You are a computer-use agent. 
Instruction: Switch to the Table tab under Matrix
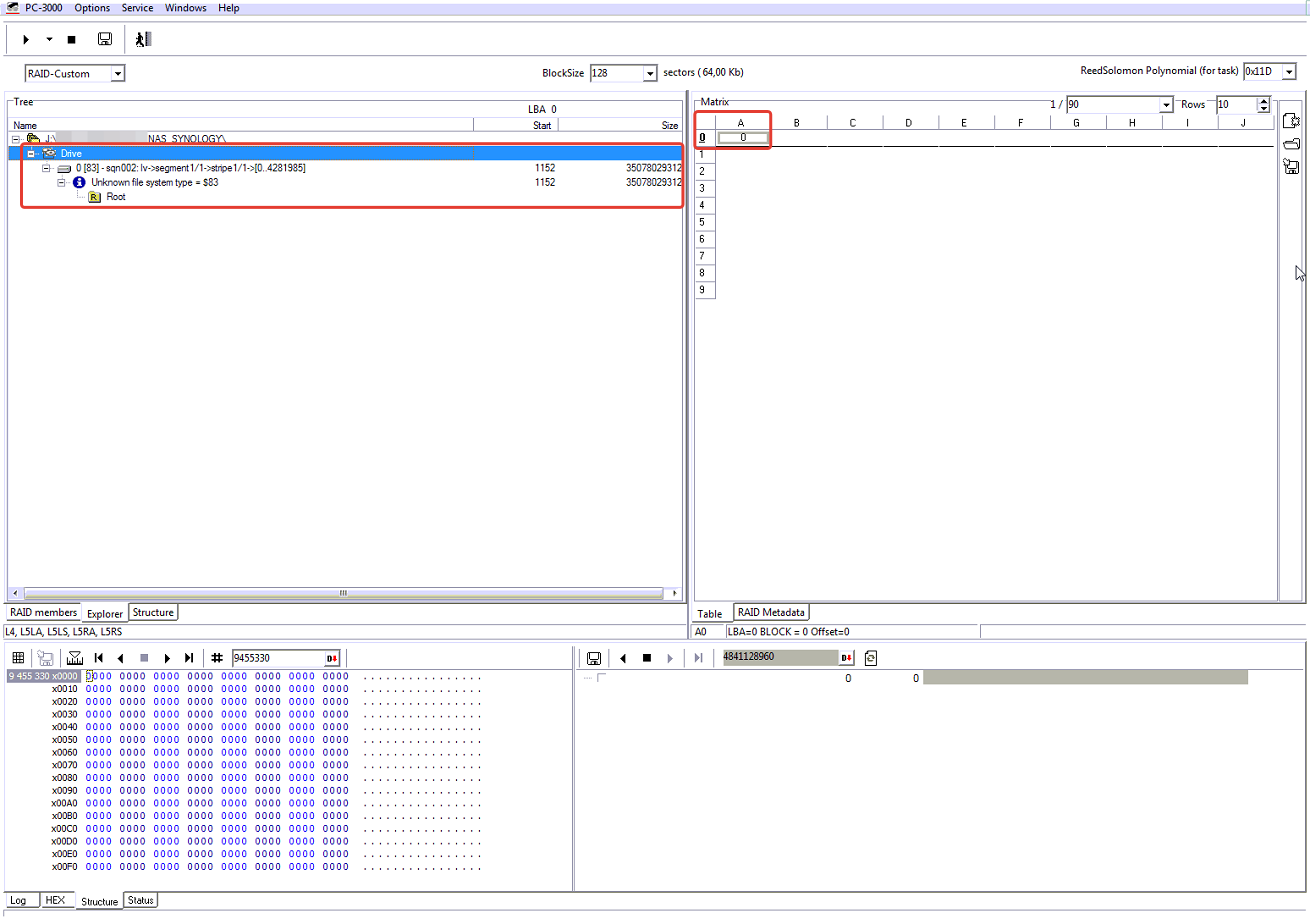pyautogui.click(x=710, y=614)
